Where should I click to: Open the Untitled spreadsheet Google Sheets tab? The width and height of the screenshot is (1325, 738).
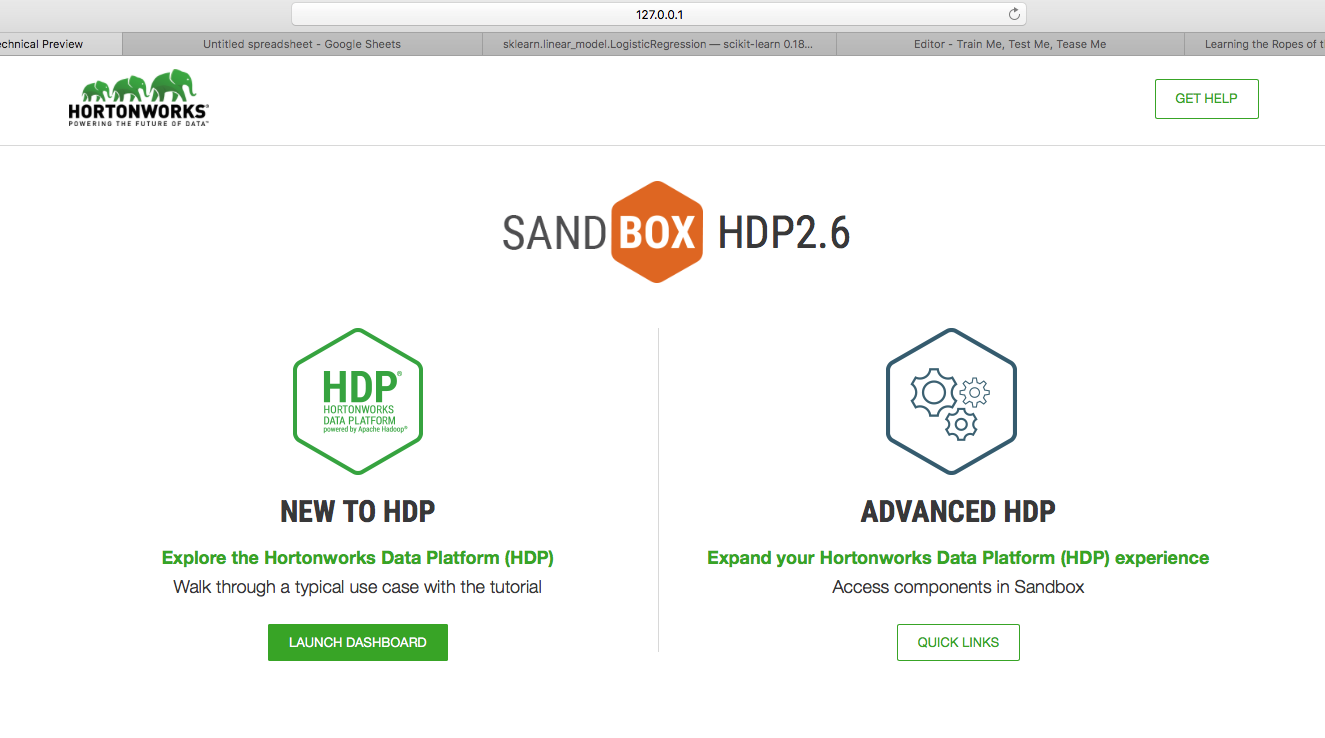point(301,43)
